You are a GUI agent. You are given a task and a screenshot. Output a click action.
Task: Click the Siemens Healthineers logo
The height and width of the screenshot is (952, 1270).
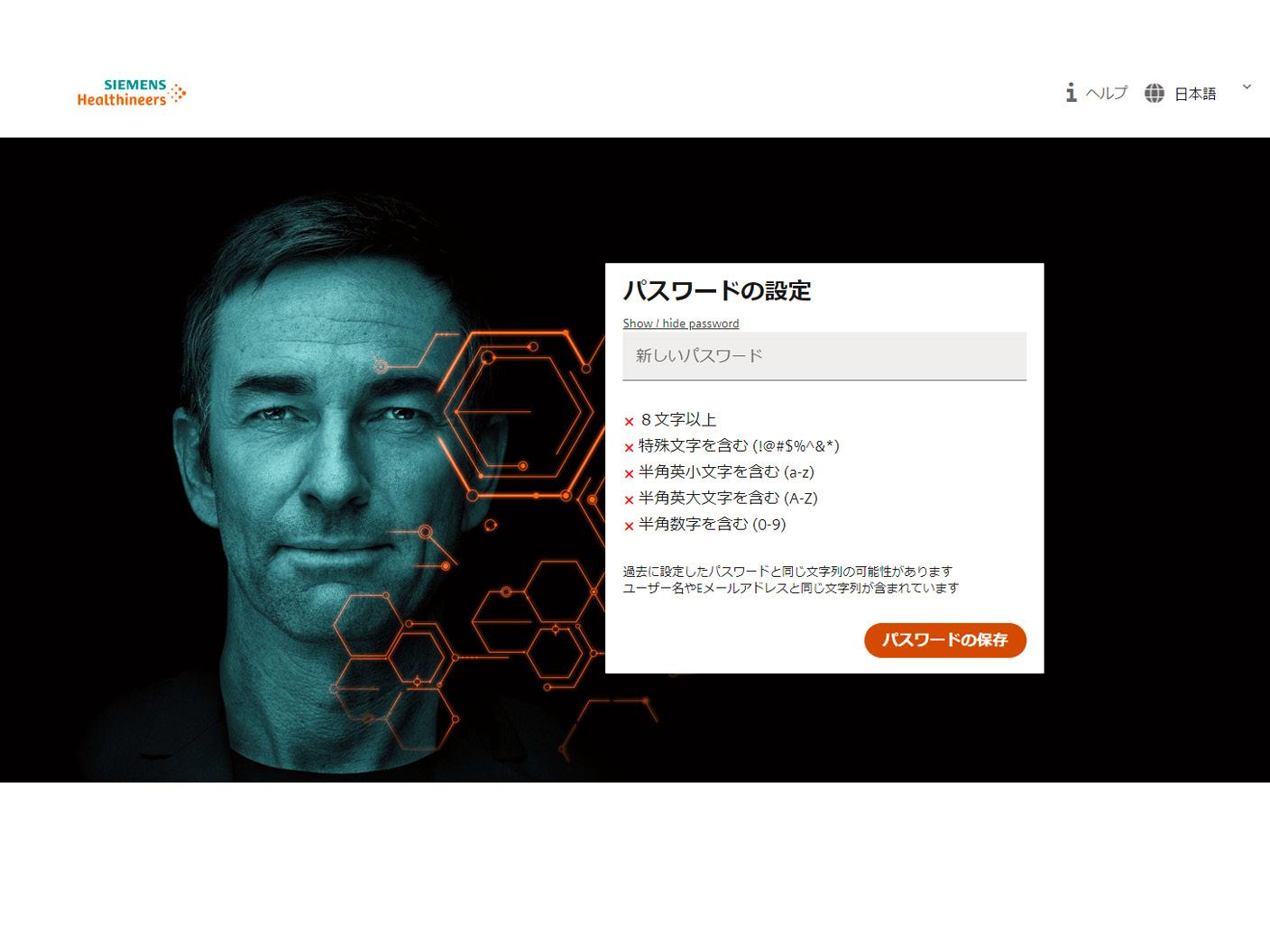[x=132, y=93]
